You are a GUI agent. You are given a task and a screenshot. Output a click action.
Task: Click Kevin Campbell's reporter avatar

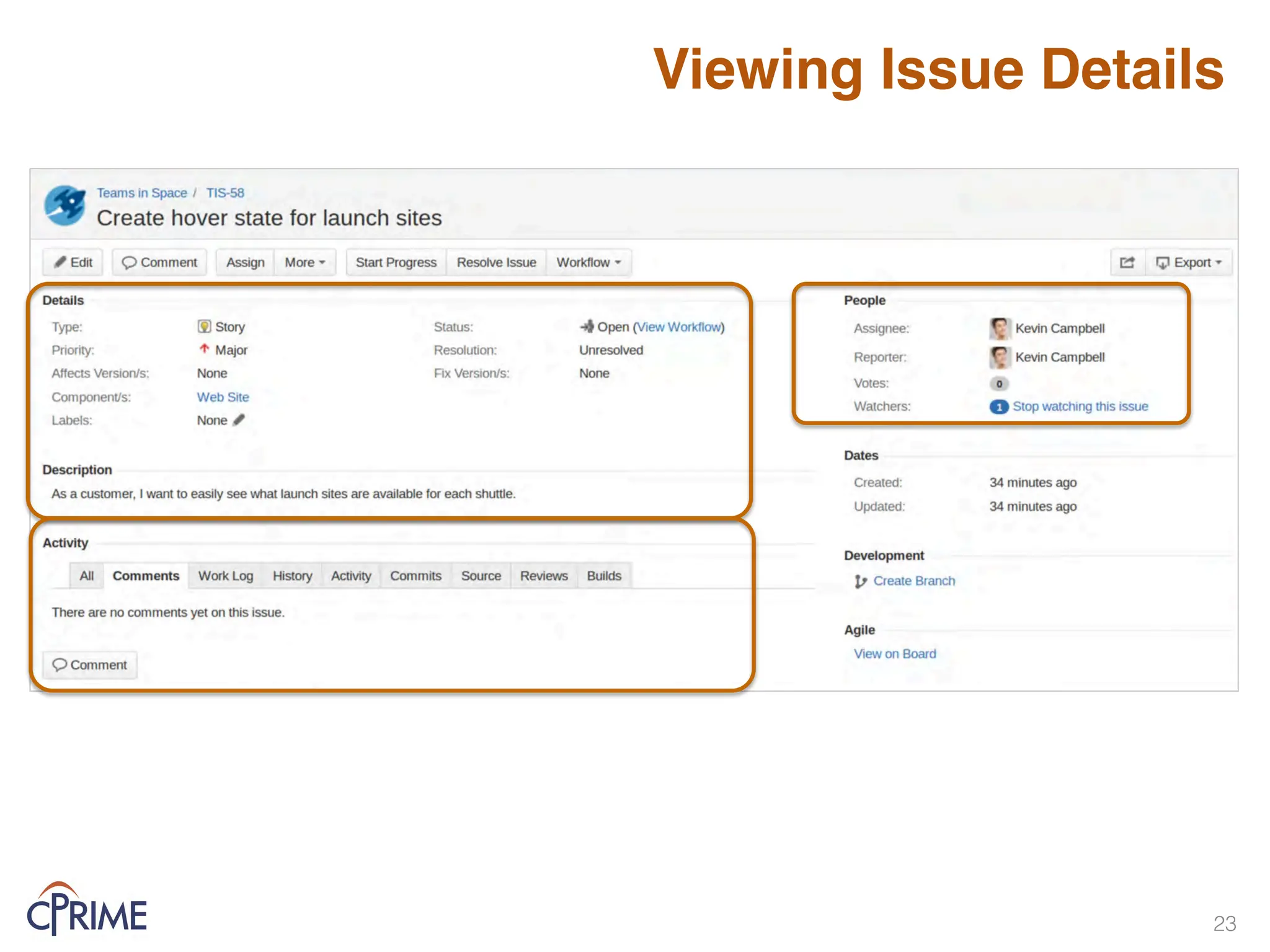click(999, 358)
